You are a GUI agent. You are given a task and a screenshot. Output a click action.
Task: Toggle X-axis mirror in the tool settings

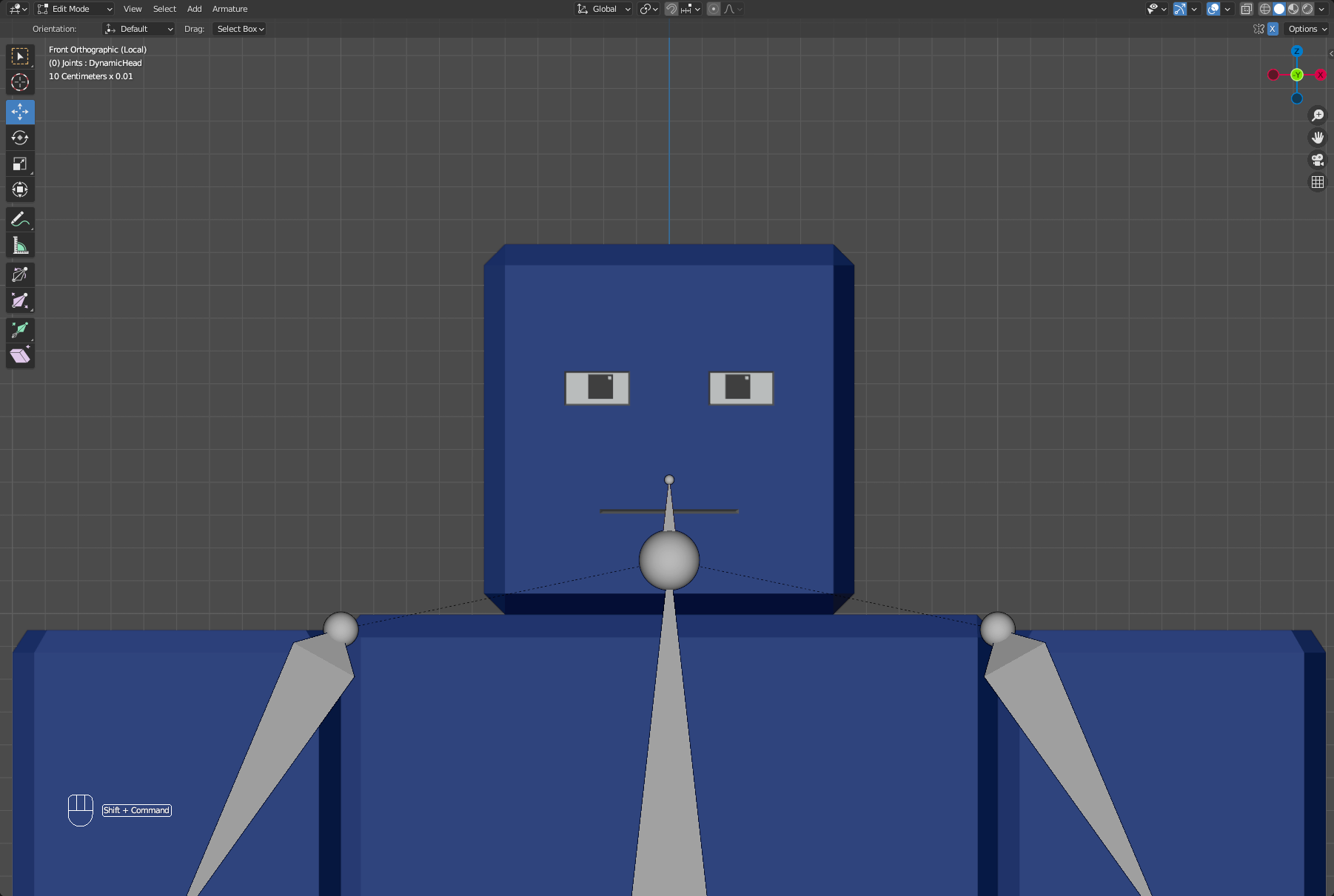click(x=1273, y=29)
